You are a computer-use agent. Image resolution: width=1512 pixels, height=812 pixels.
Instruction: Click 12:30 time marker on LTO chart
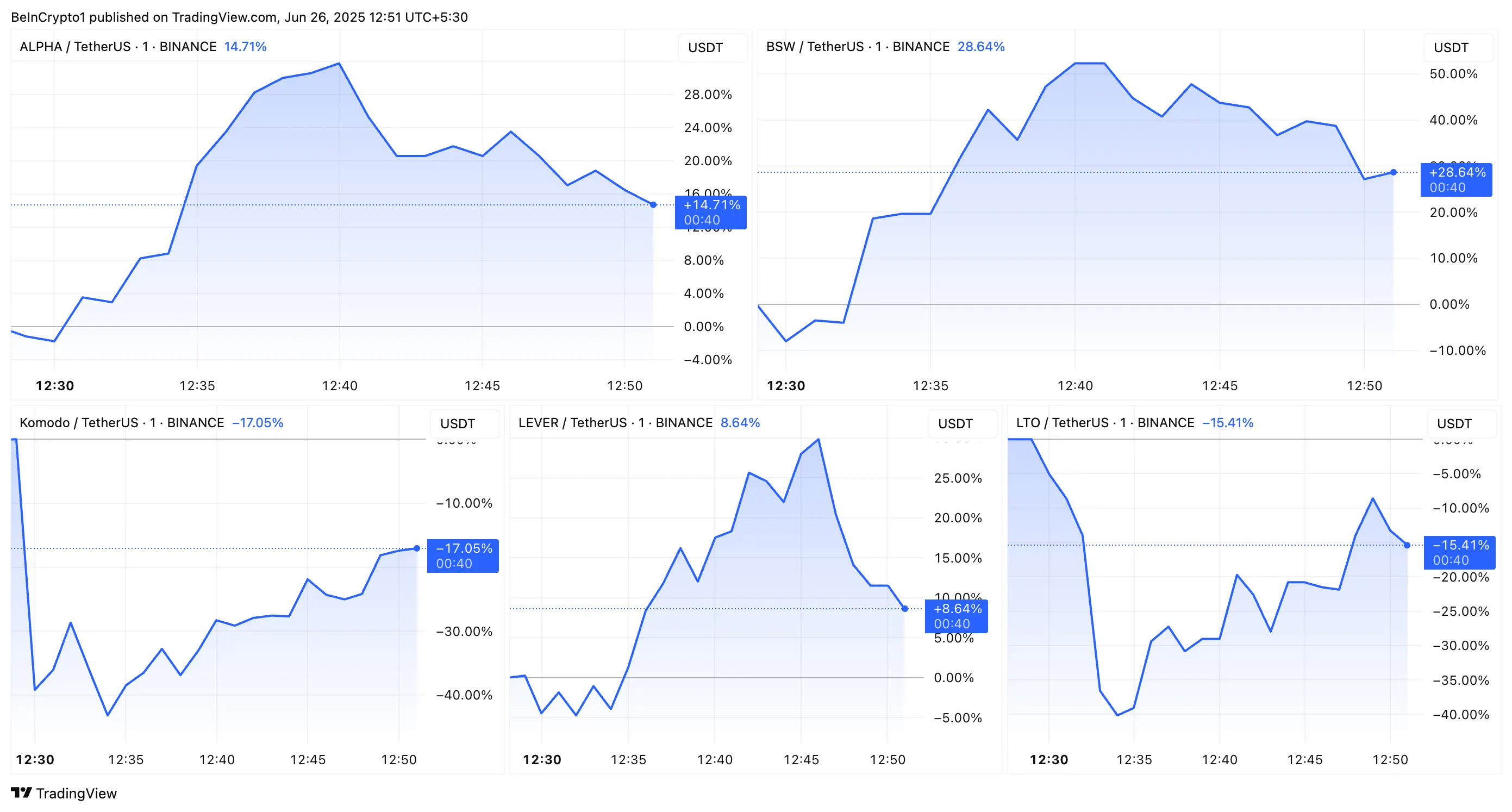point(1048,759)
